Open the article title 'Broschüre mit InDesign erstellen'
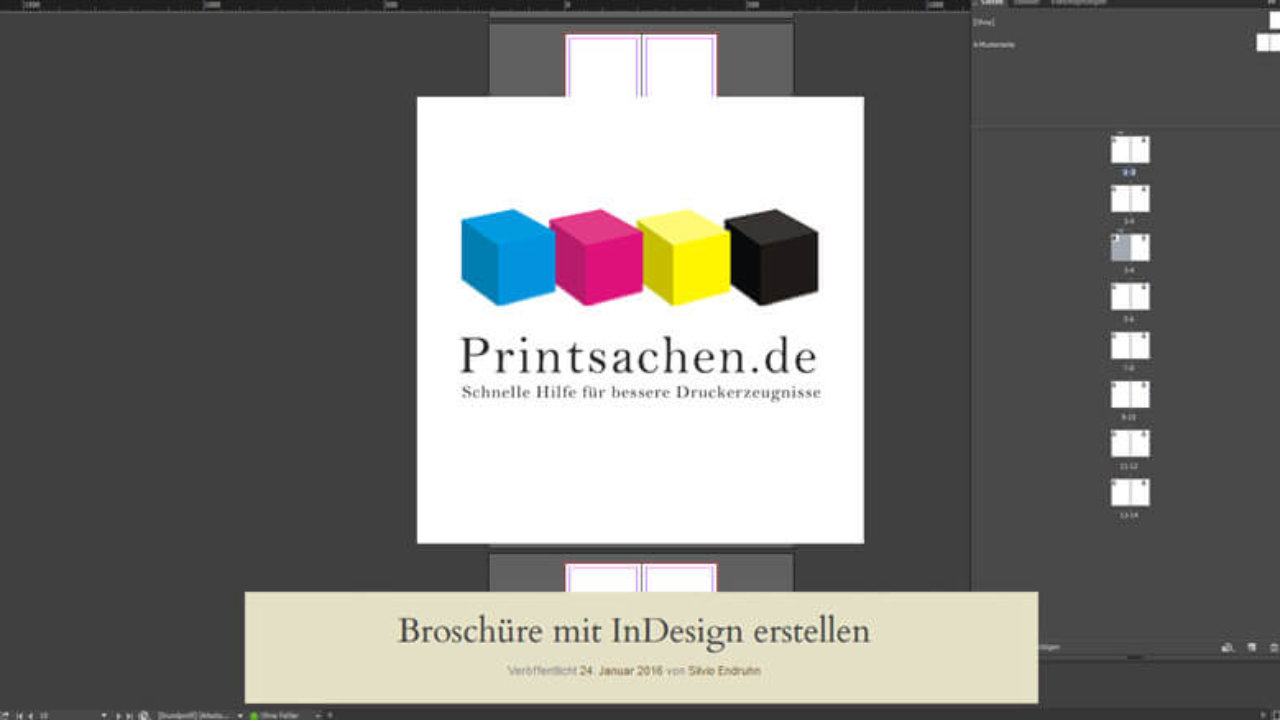The height and width of the screenshot is (720, 1280). pyautogui.click(x=634, y=631)
